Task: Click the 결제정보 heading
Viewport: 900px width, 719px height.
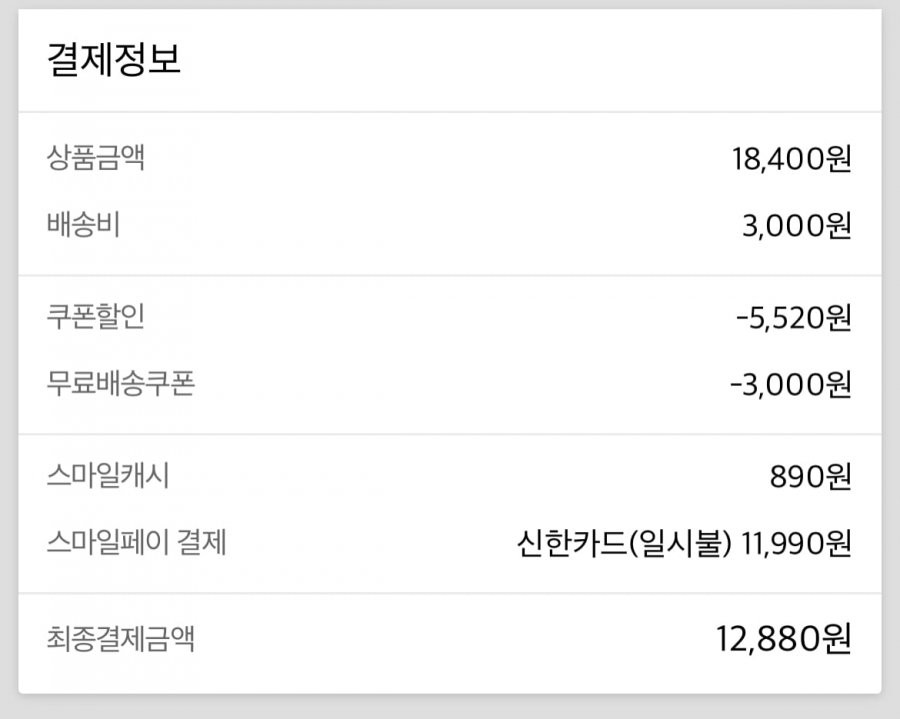Action: pos(114,60)
